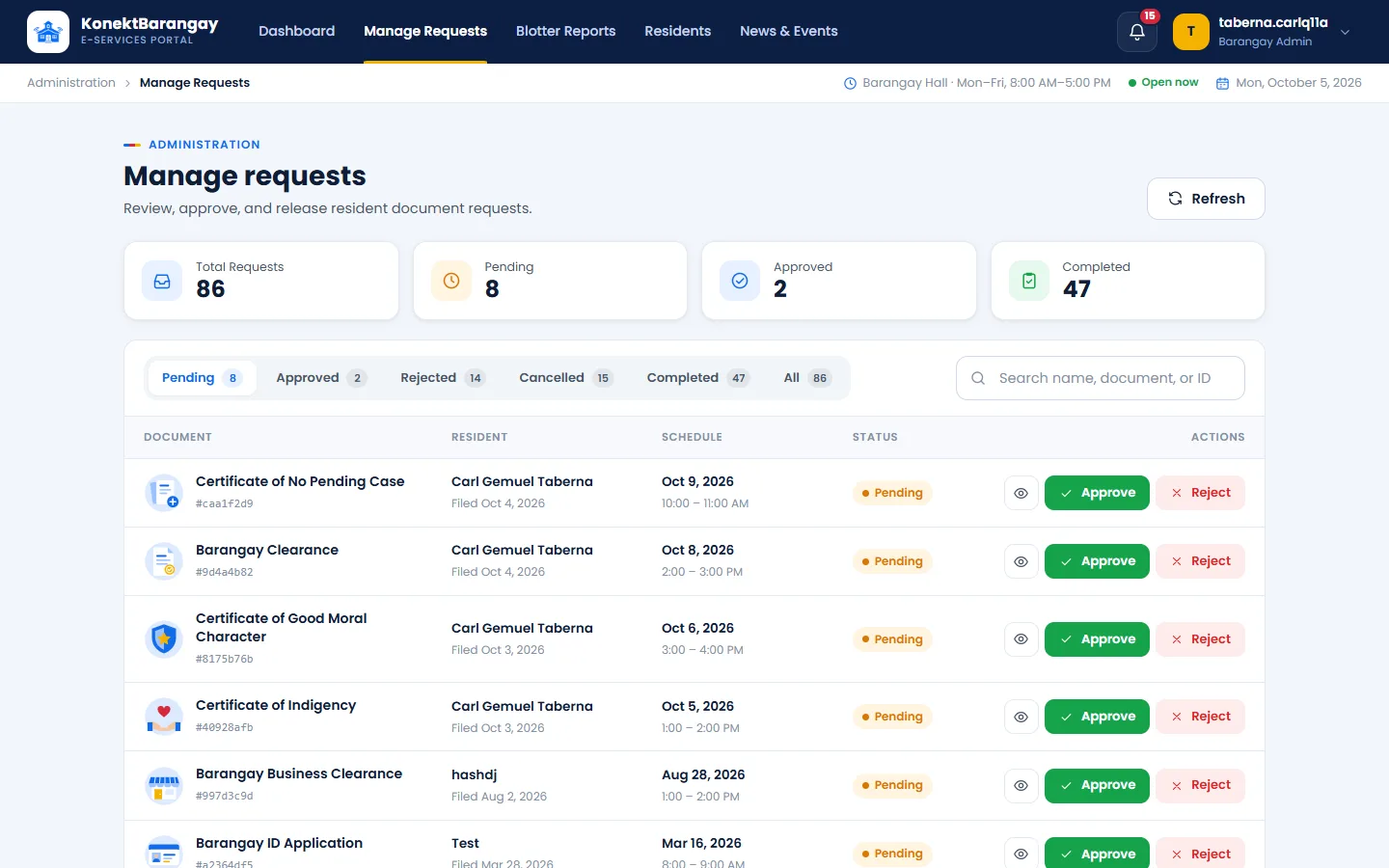Click request ID #caa1f2d9
This screenshot has width=1389, height=868.
[224, 503]
